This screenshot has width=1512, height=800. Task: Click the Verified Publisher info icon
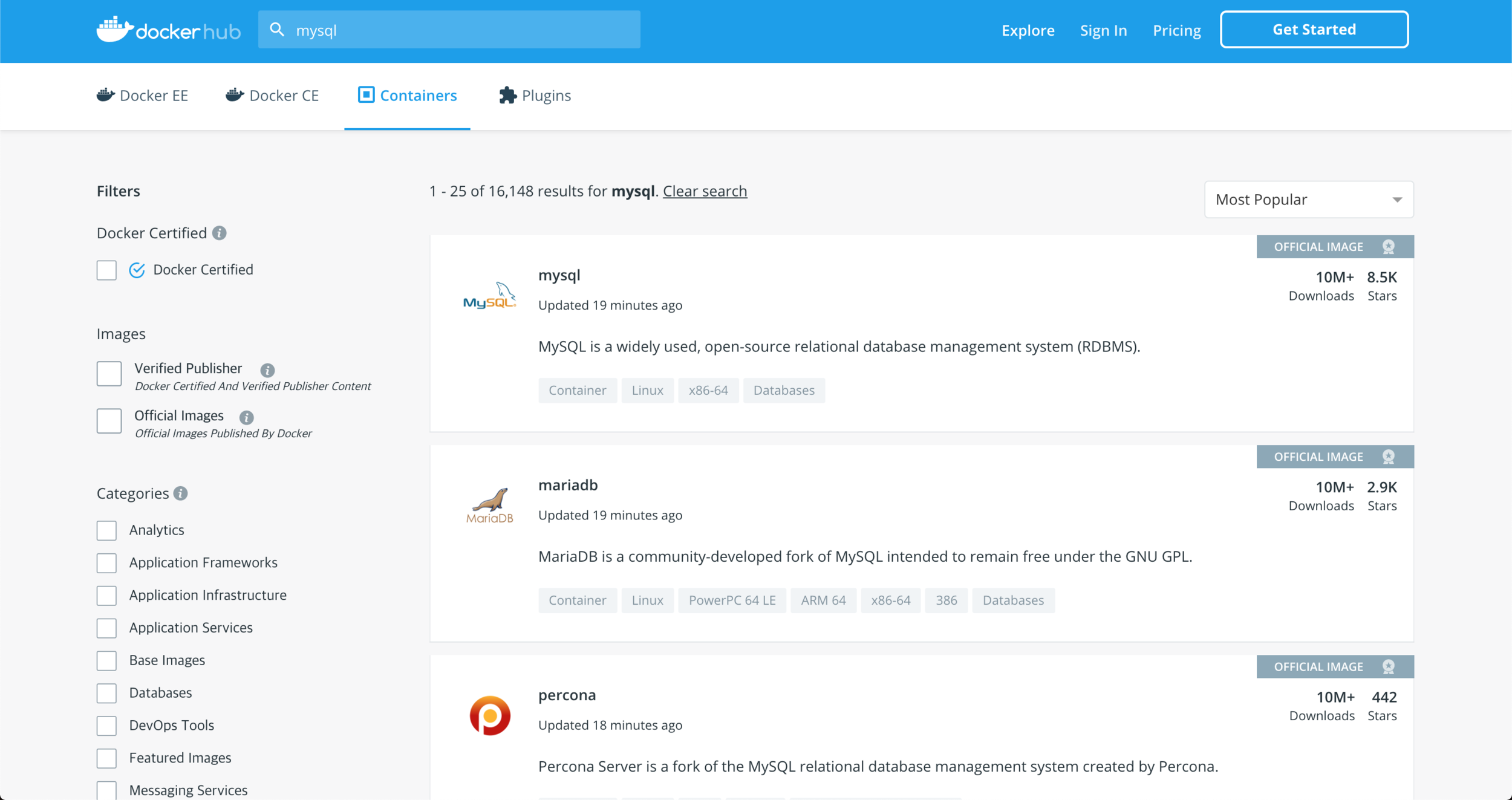coord(267,370)
